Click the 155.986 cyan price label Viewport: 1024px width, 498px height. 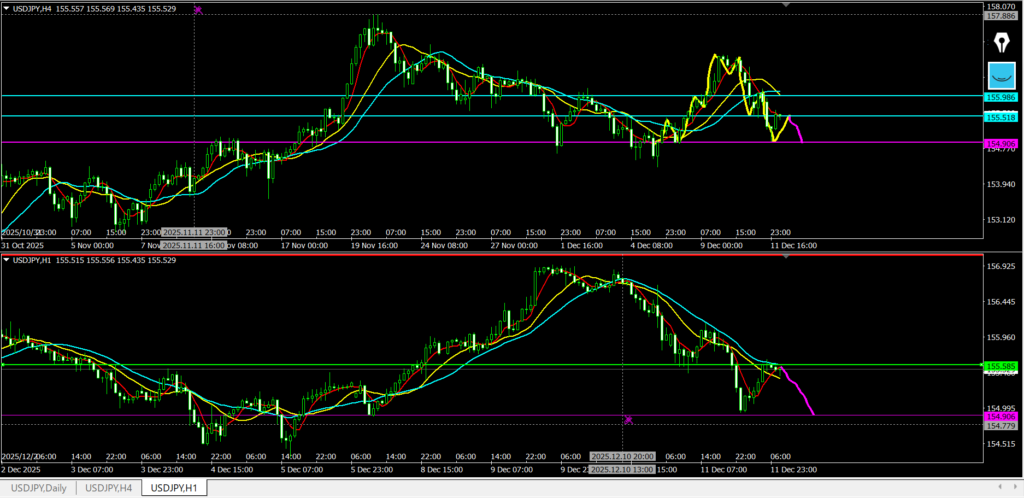tap(1001, 97)
